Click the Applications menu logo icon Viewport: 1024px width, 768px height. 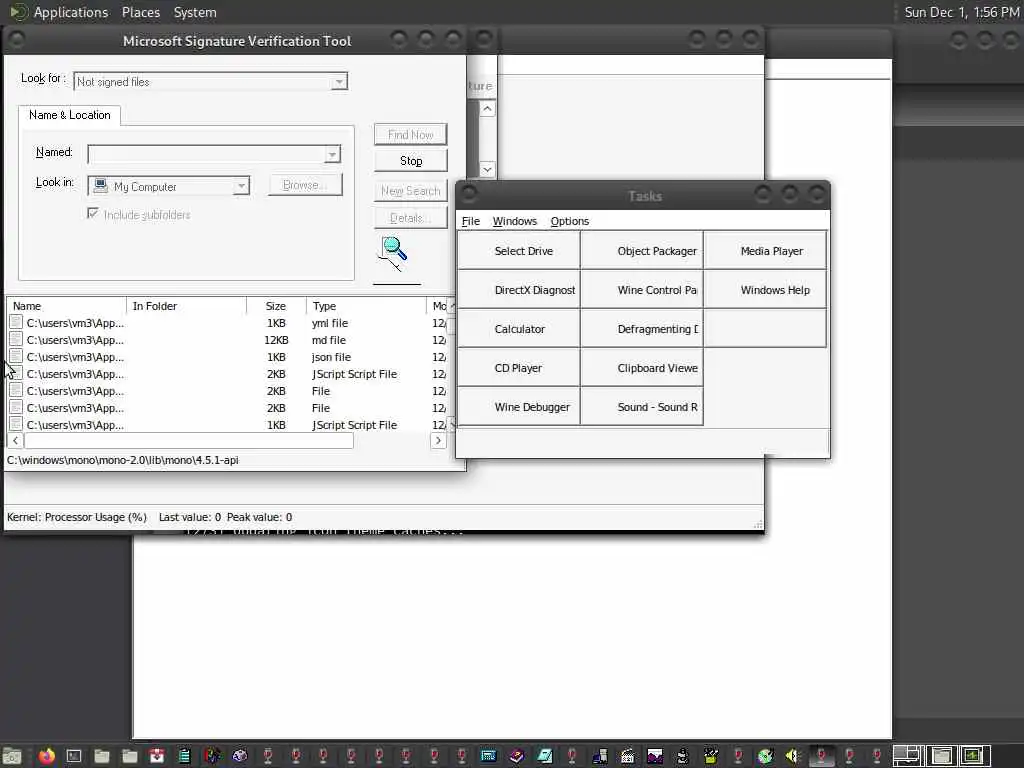coord(18,12)
